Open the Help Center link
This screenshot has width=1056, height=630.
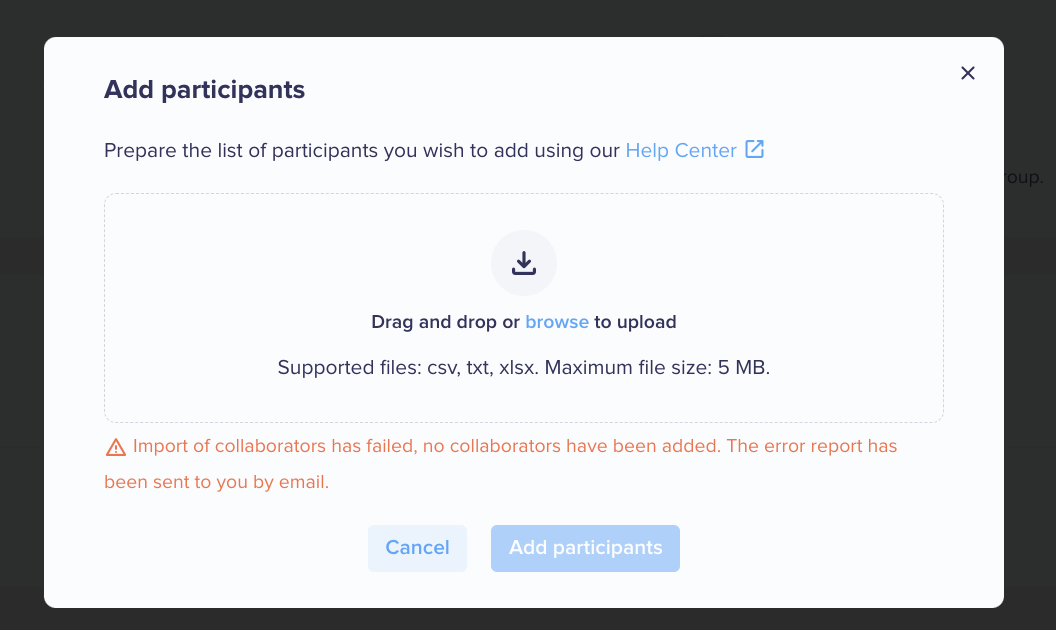click(x=681, y=150)
